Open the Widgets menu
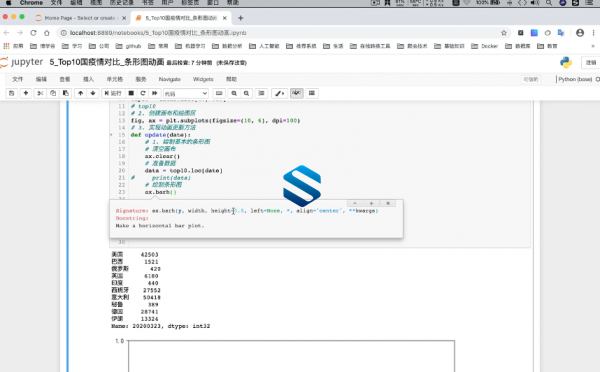Viewport: 600px width, 372px height. coord(203,79)
